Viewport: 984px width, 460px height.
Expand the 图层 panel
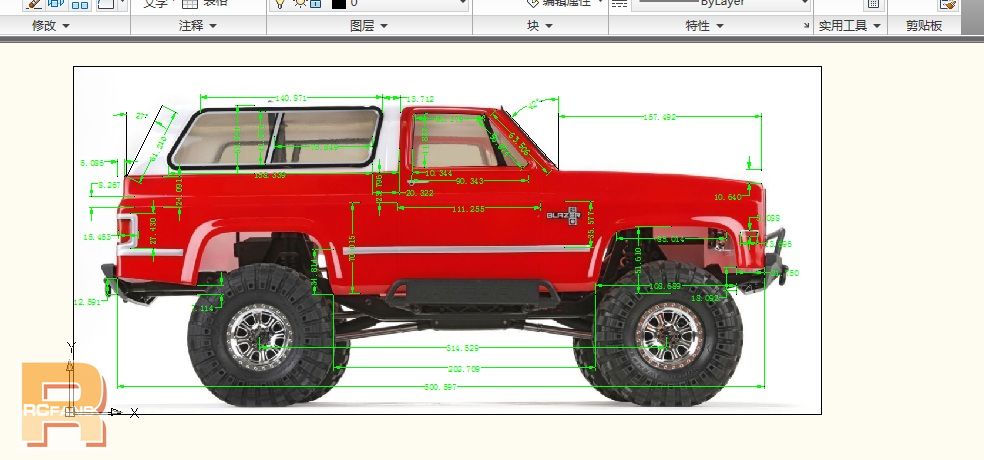click(x=368, y=26)
